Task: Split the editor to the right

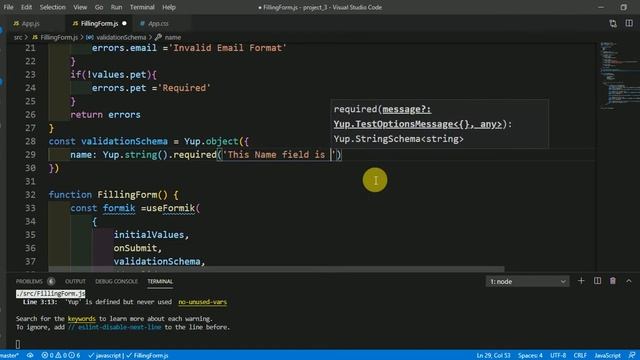Action: pos(629,24)
